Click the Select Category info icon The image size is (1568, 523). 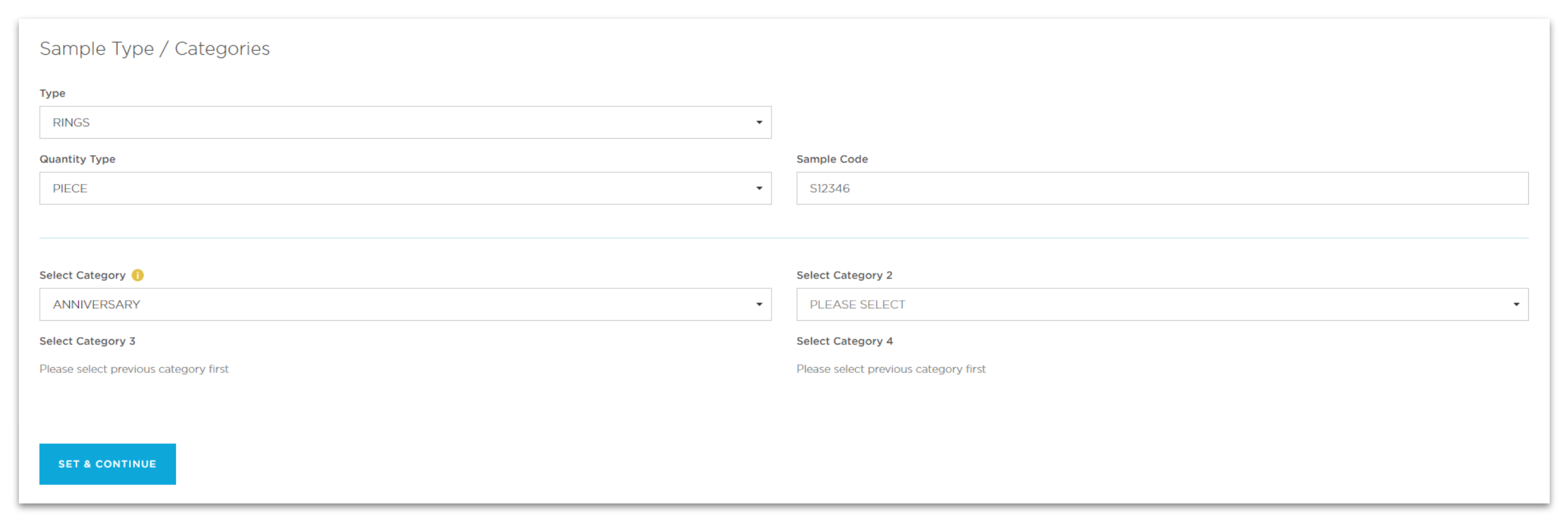pos(138,275)
